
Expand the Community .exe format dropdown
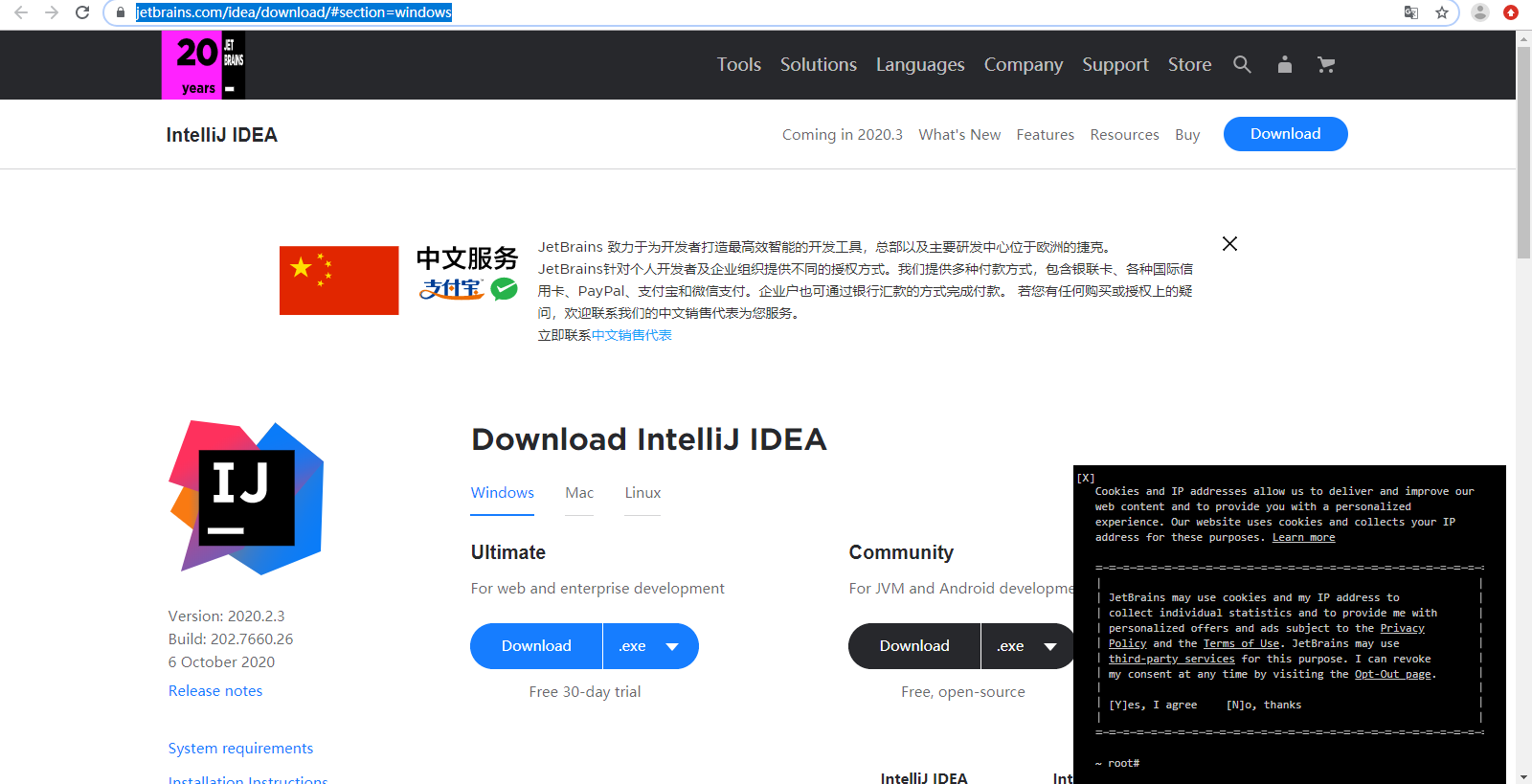click(x=1028, y=646)
